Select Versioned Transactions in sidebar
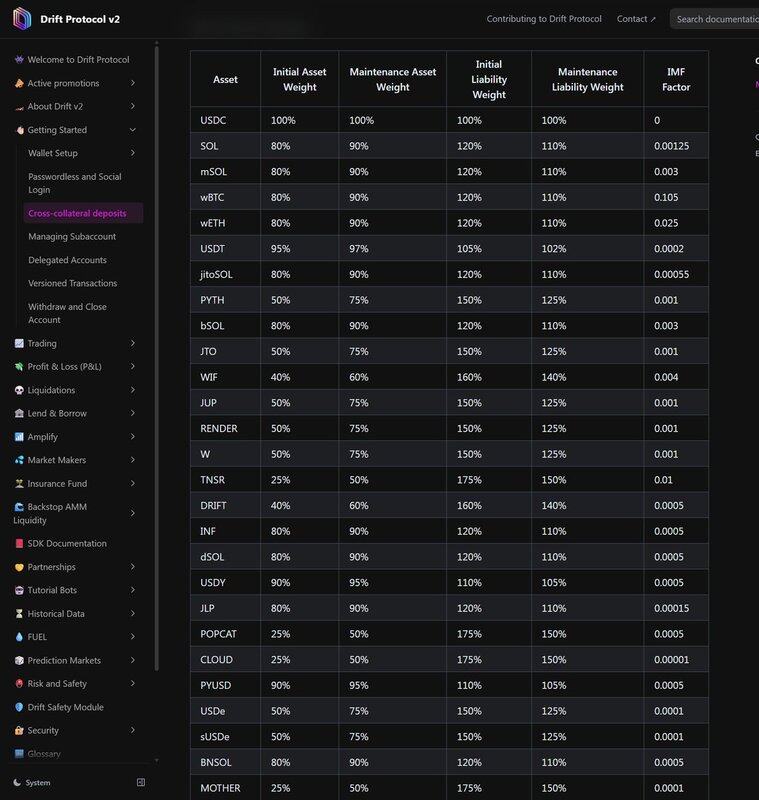The width and height of the screenshot is (759, 800). pos(73,284)
